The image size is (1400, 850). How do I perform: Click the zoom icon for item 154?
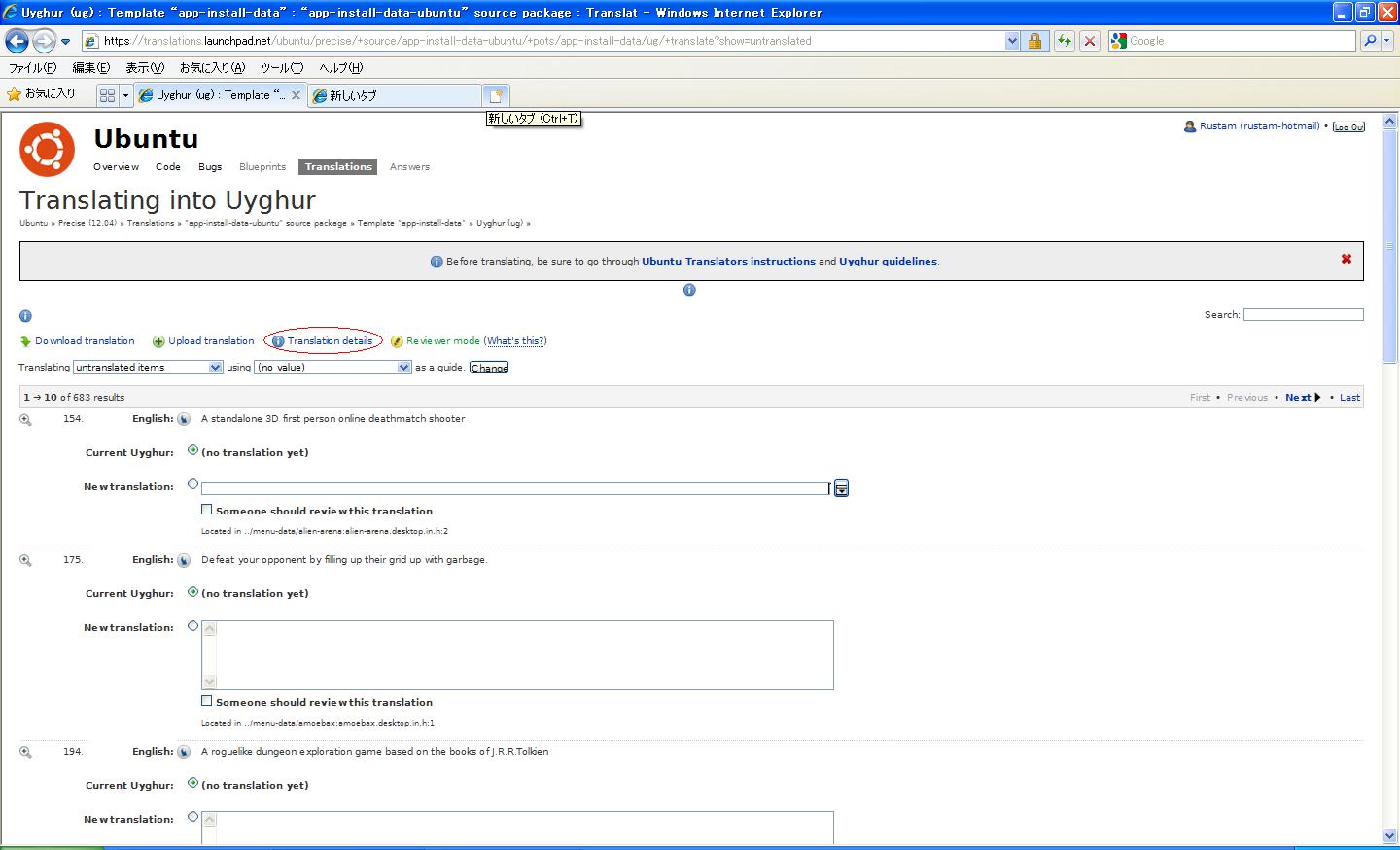tap(25, 420)
